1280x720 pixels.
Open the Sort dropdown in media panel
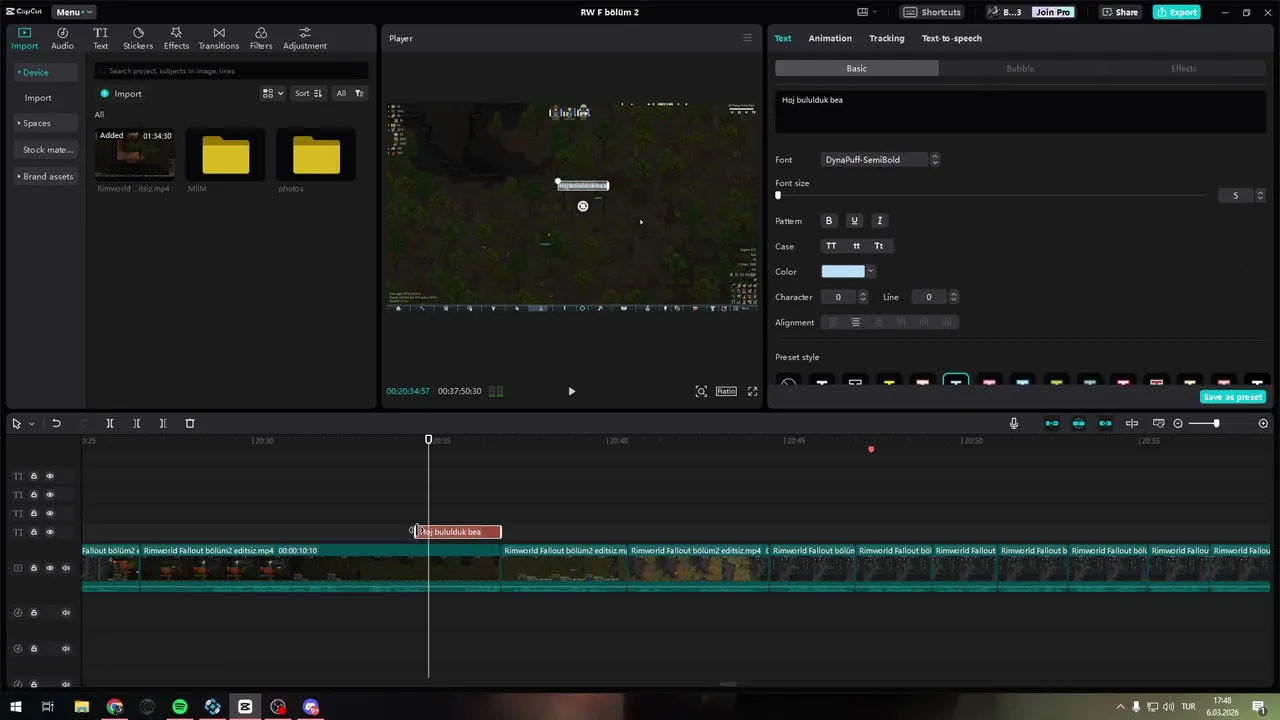click(x=308, y=93)
